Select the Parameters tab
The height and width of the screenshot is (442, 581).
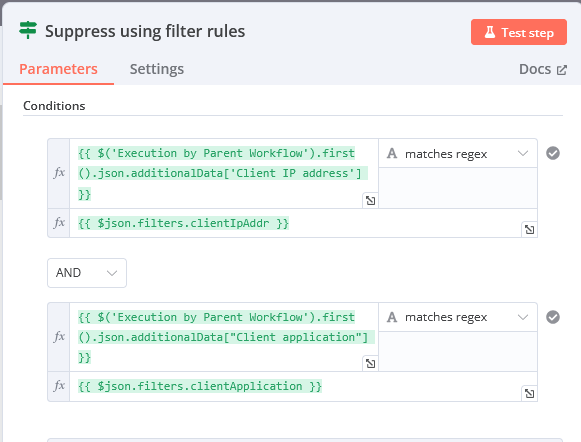[x=58, y=69]
